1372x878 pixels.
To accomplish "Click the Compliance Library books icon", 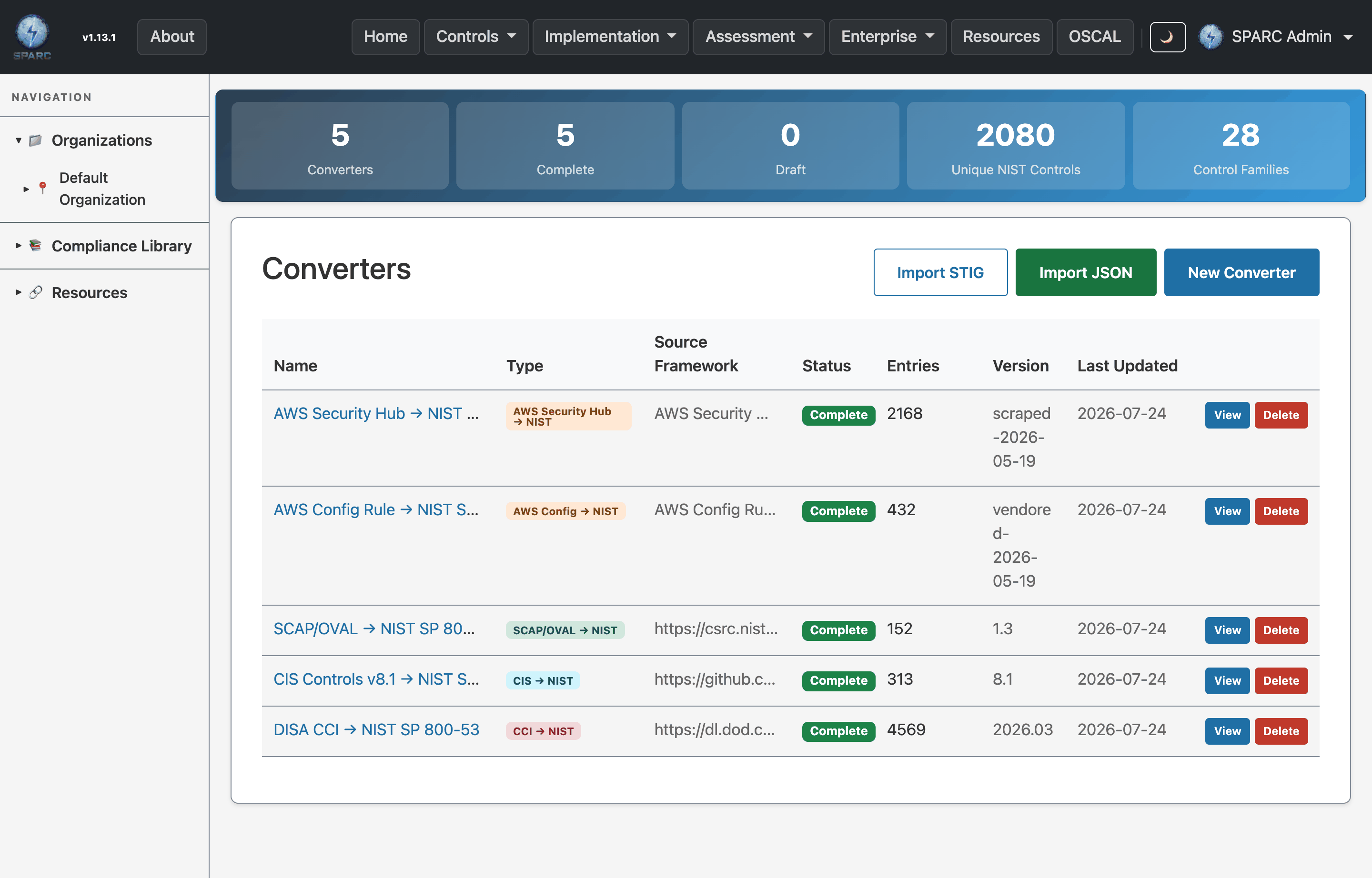I will point(35,246).
